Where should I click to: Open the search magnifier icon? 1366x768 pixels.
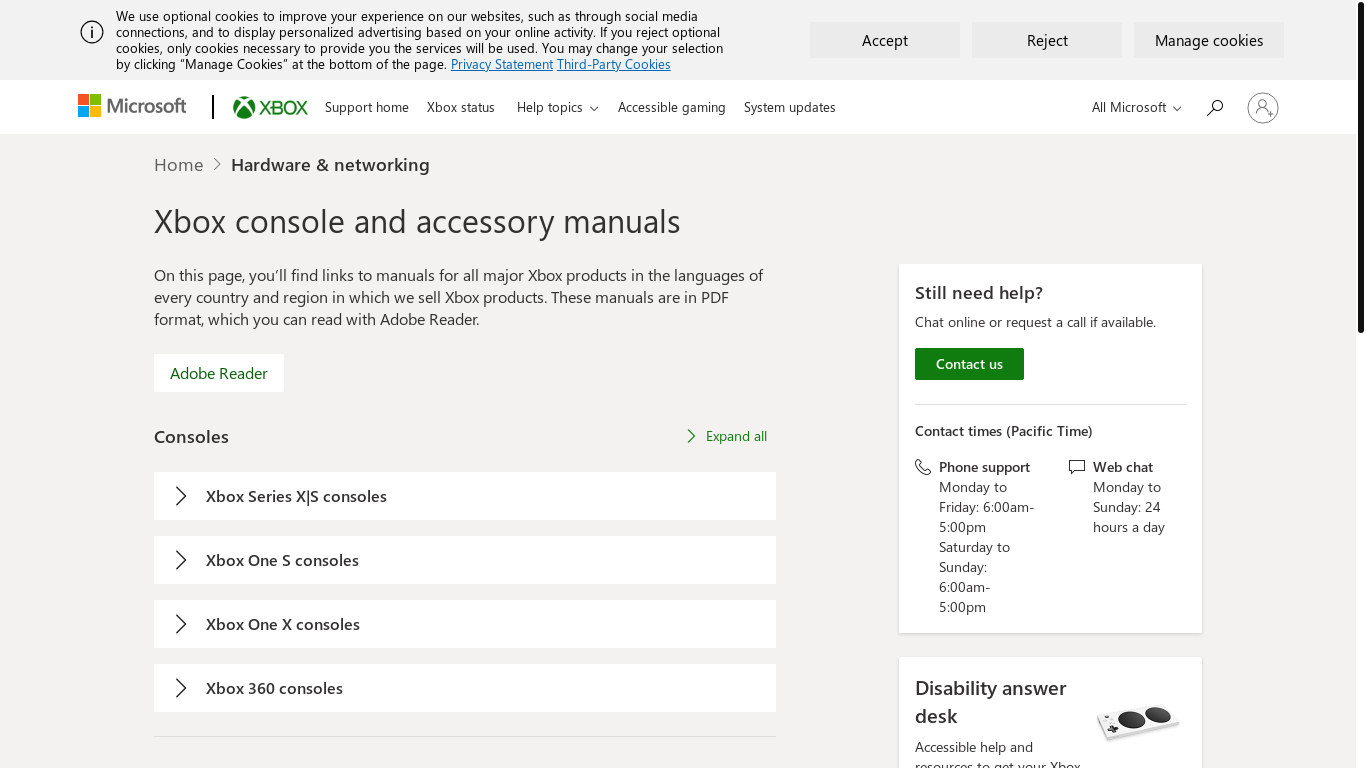[x=1214, y=108]
